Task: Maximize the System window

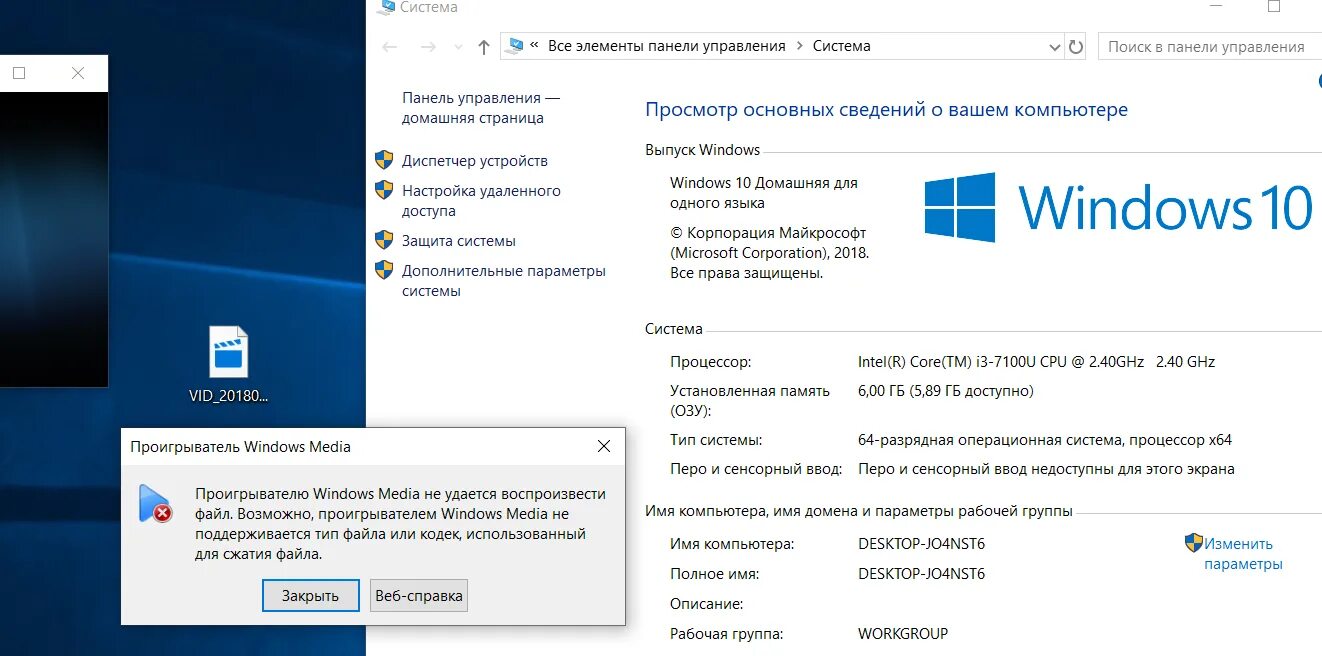Action: 1274,6
